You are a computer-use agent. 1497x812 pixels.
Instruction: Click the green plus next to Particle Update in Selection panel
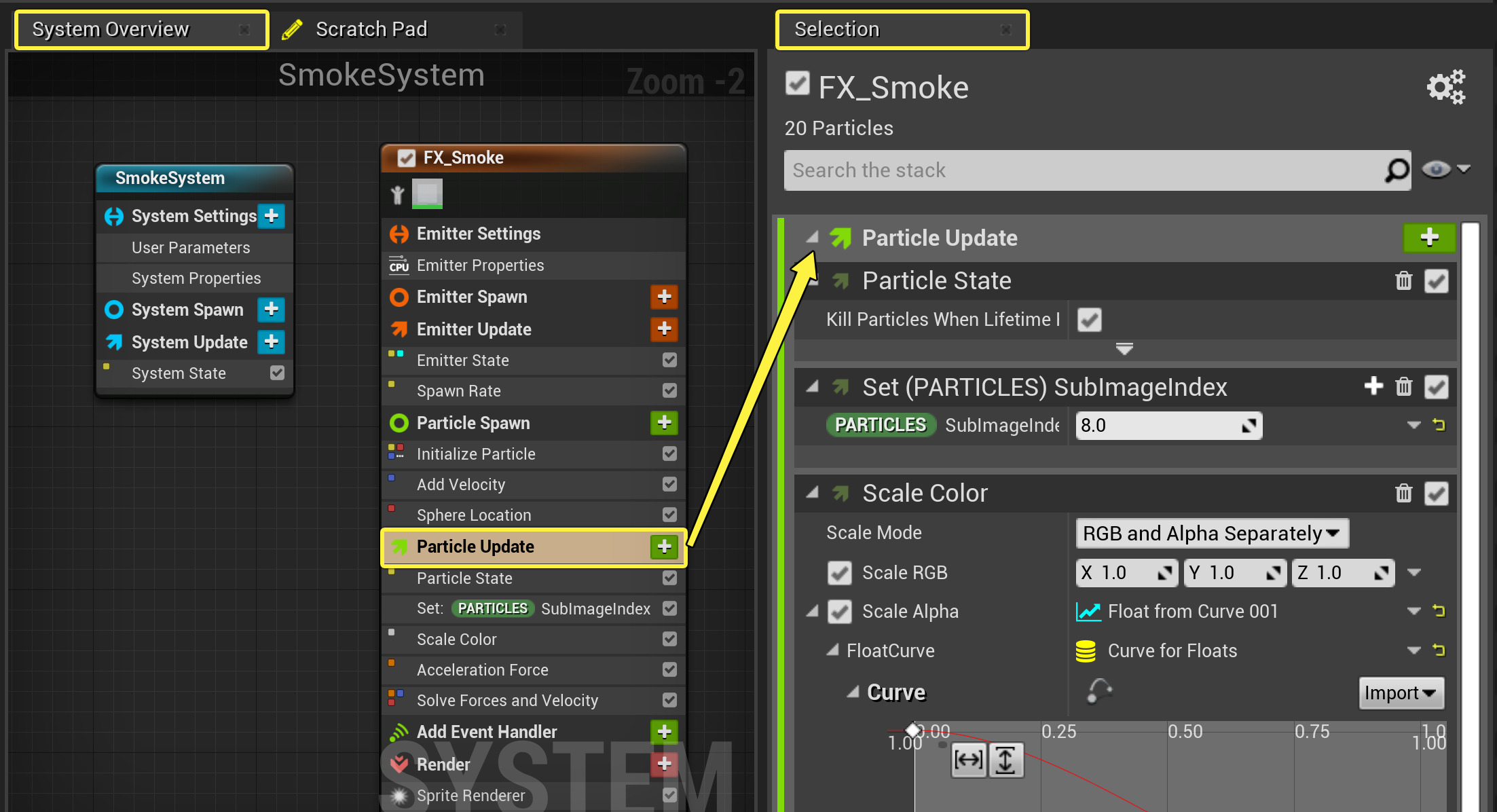point(1429,238)
